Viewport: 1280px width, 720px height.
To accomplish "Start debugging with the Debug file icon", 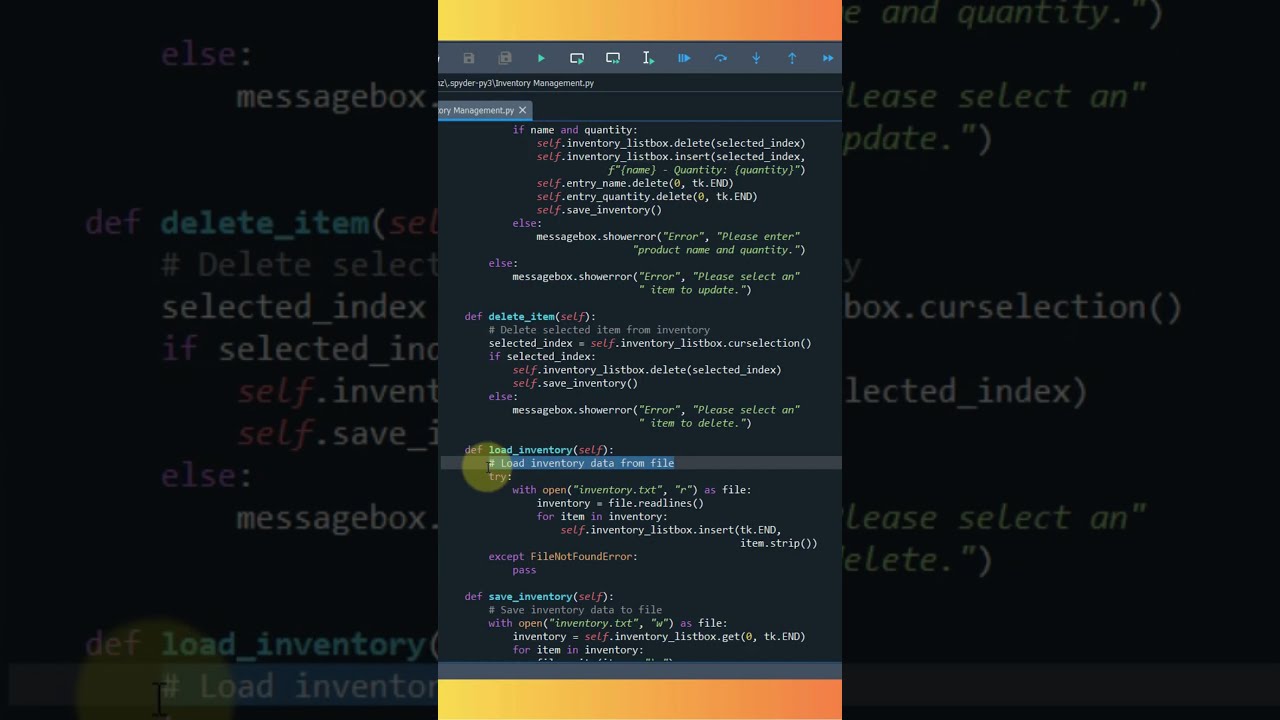I will pos(684,58).
